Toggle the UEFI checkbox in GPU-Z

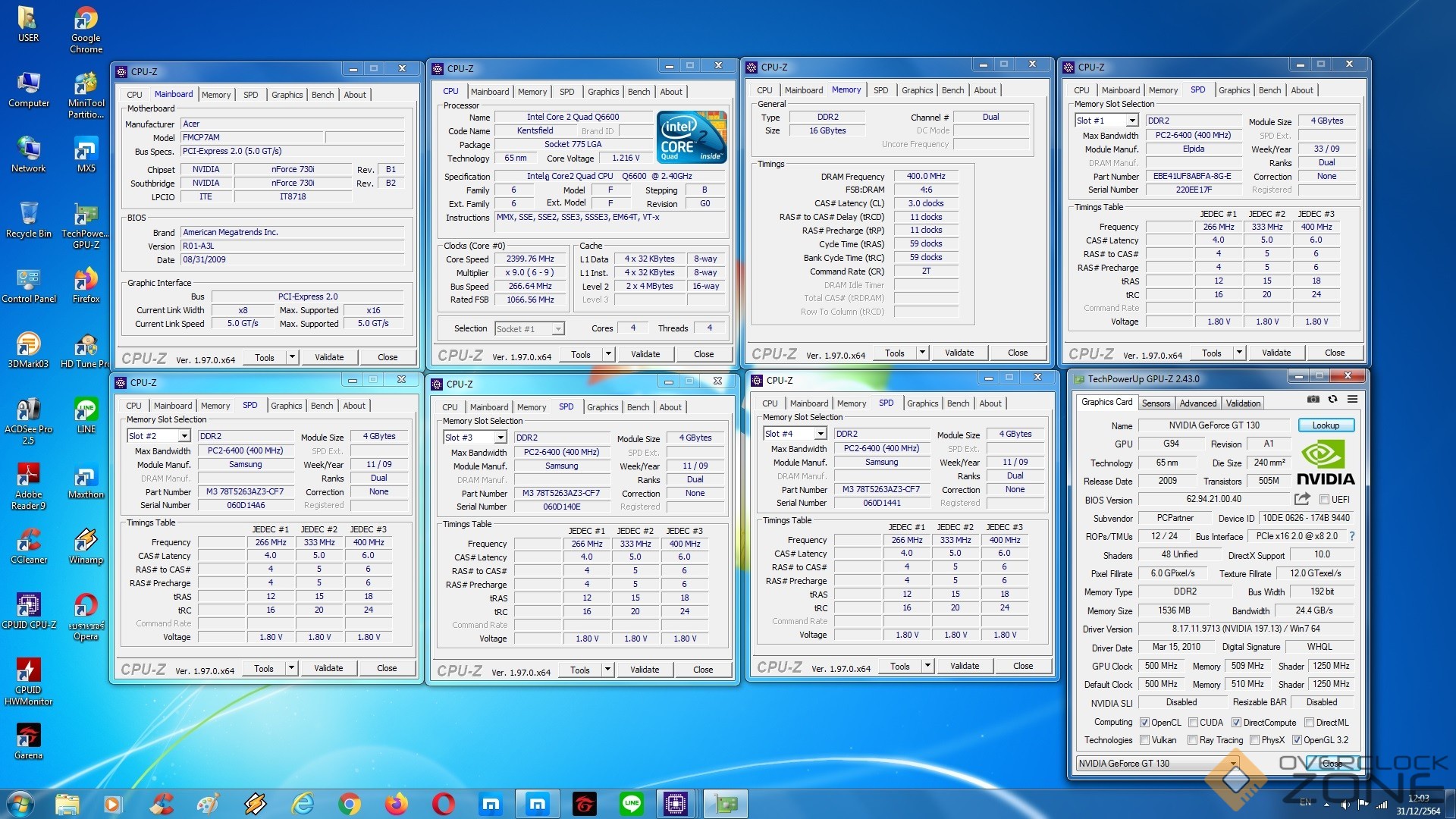(x=1324, y=500)
